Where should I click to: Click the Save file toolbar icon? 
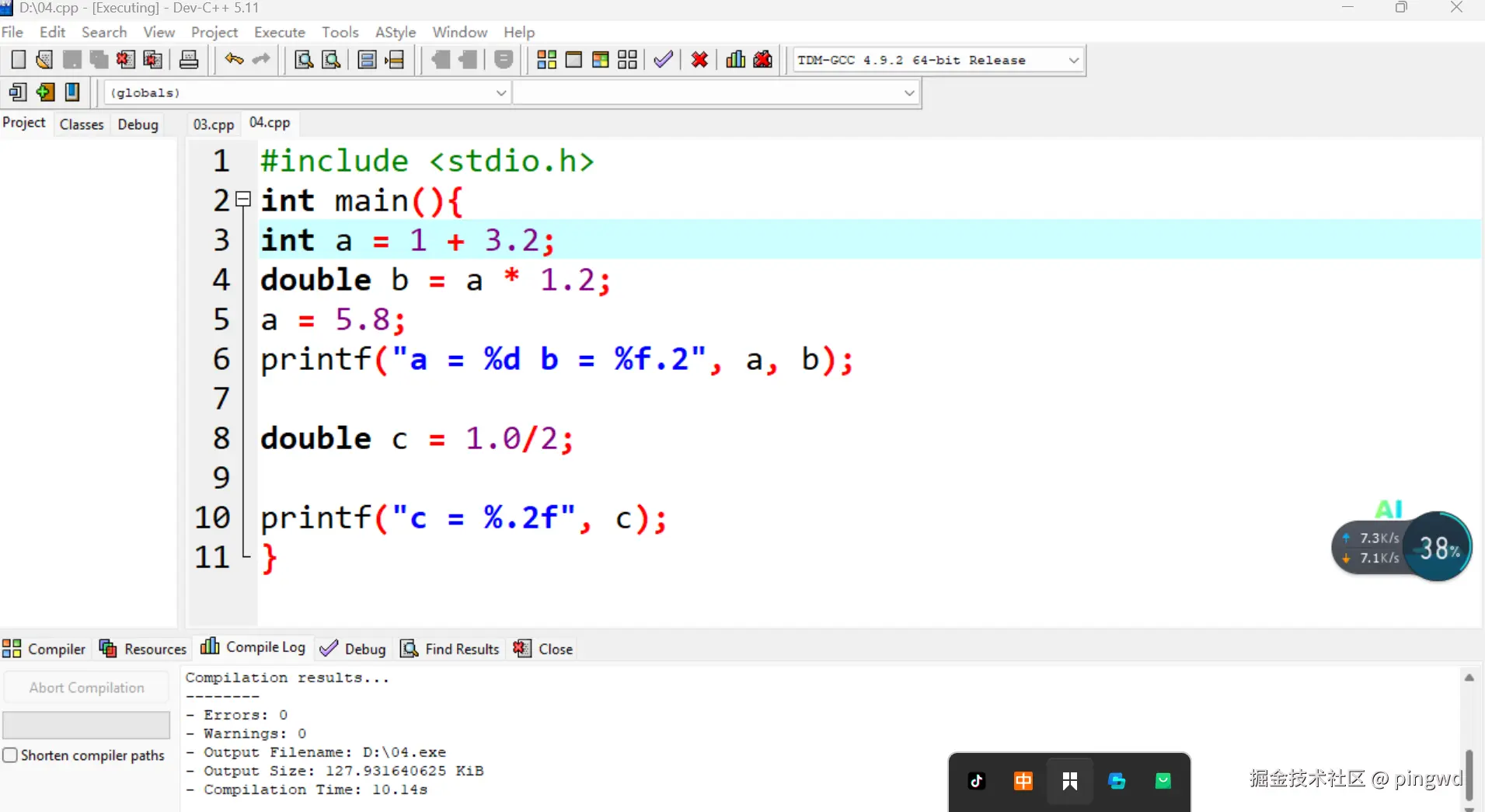coord(71,60)
